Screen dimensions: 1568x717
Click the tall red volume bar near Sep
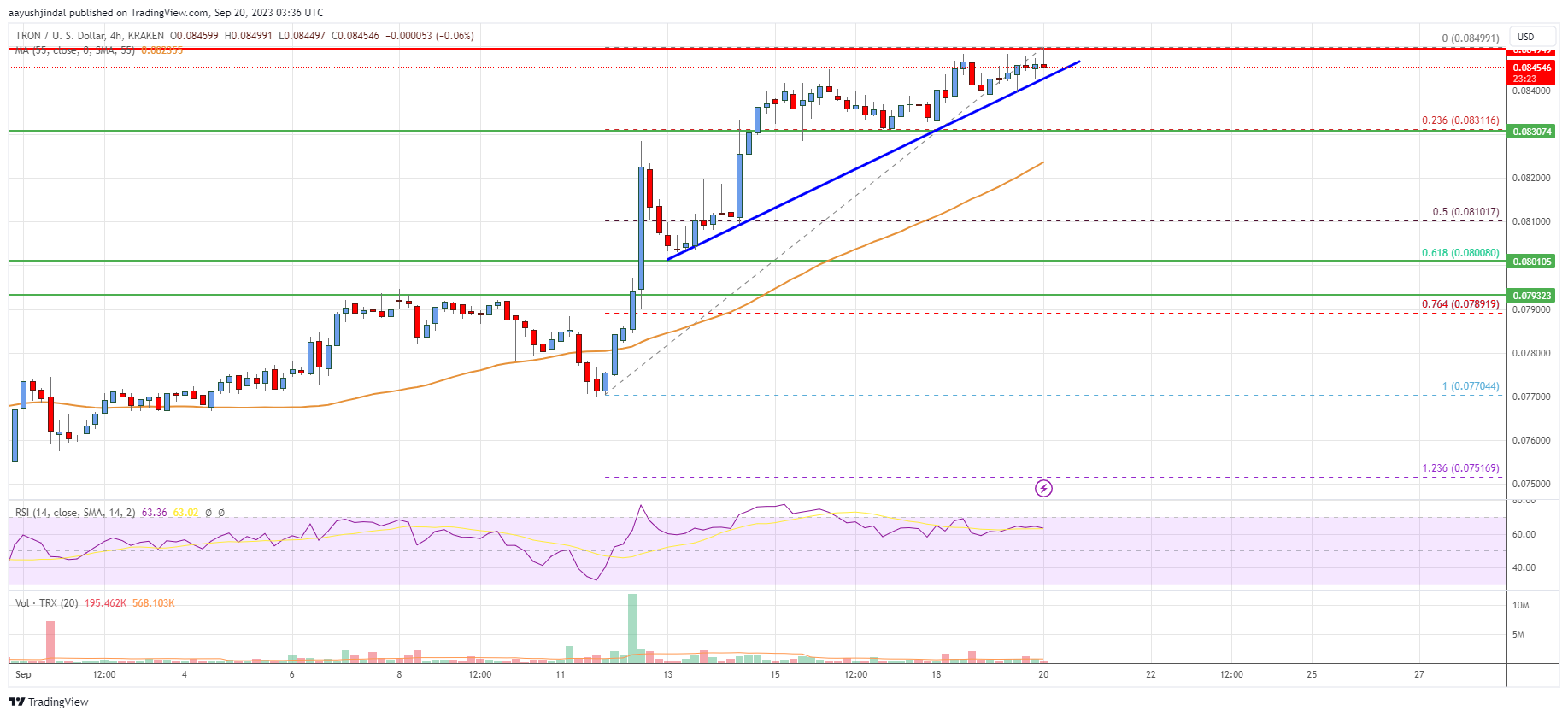(50, 642)
